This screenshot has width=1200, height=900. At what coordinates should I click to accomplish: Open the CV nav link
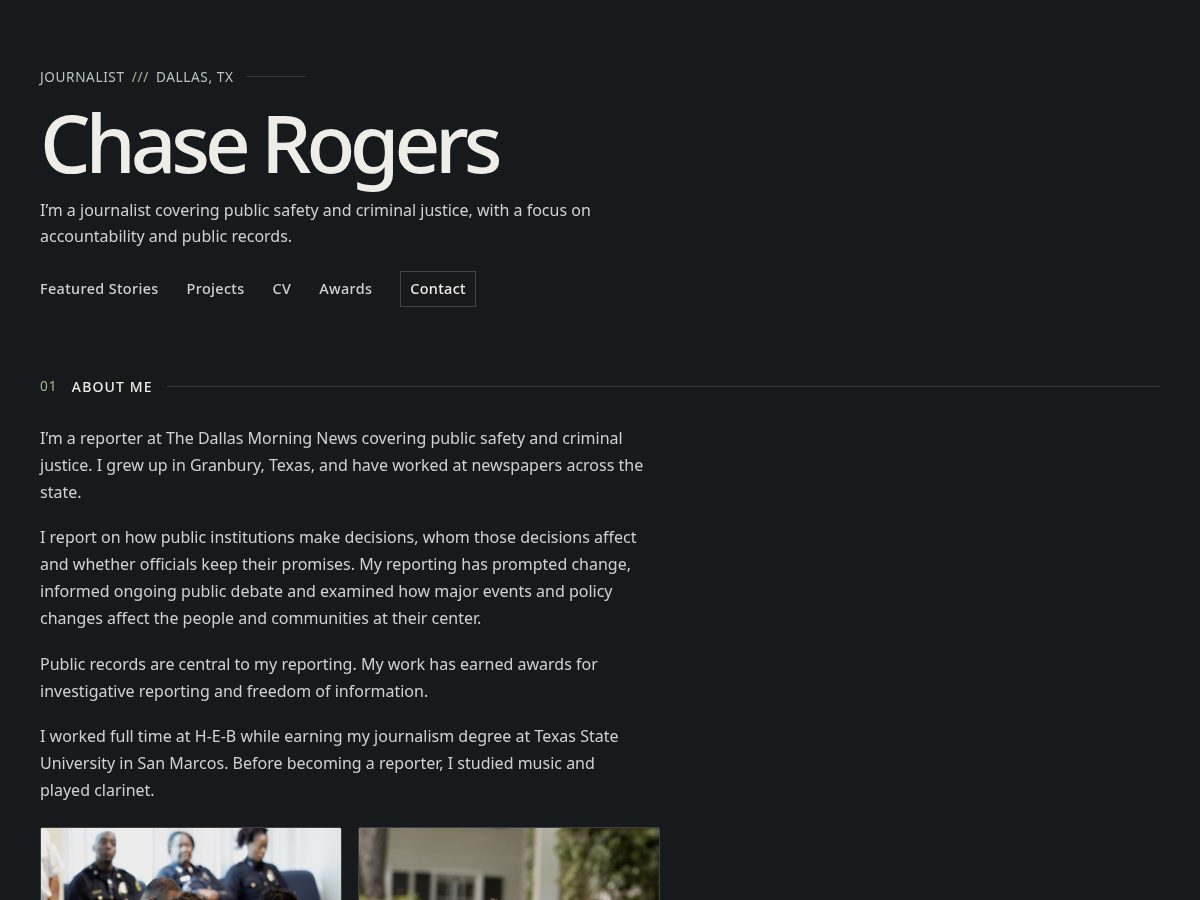[282, 289]
